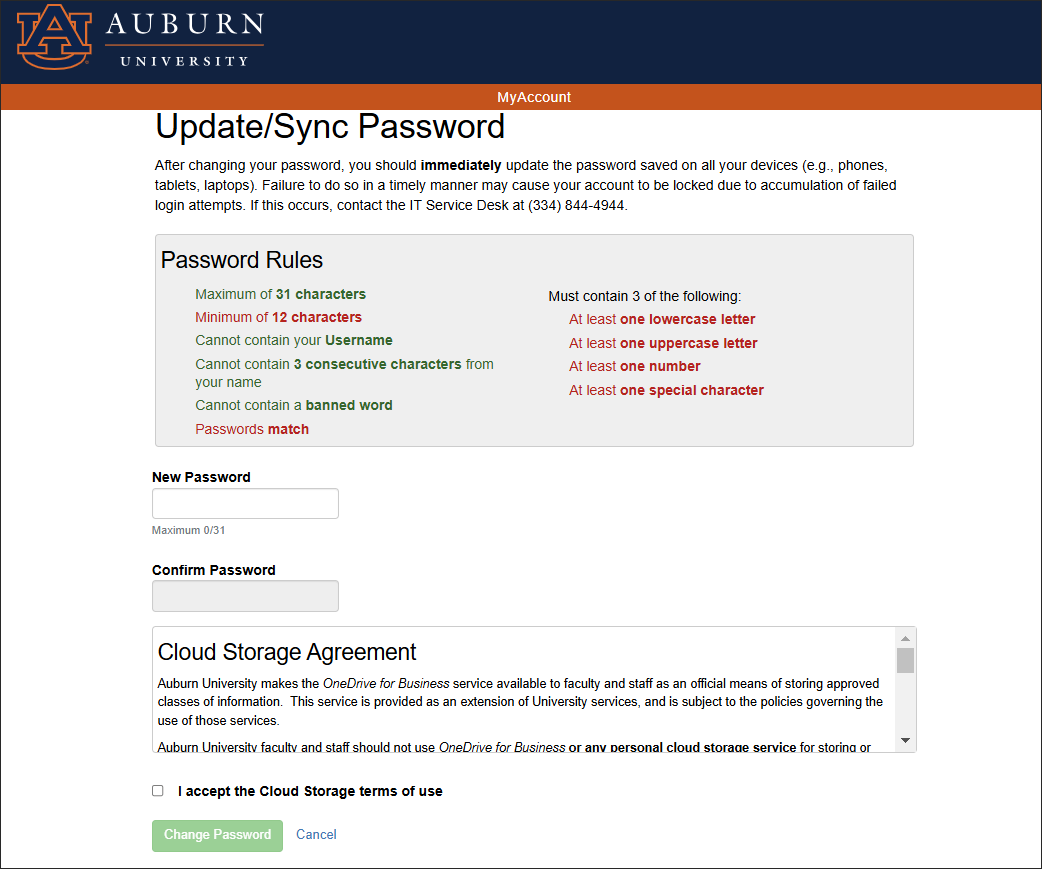Select the MyAccount menu item
Viewport: 1042px width, 869px height.
[534, 97]
